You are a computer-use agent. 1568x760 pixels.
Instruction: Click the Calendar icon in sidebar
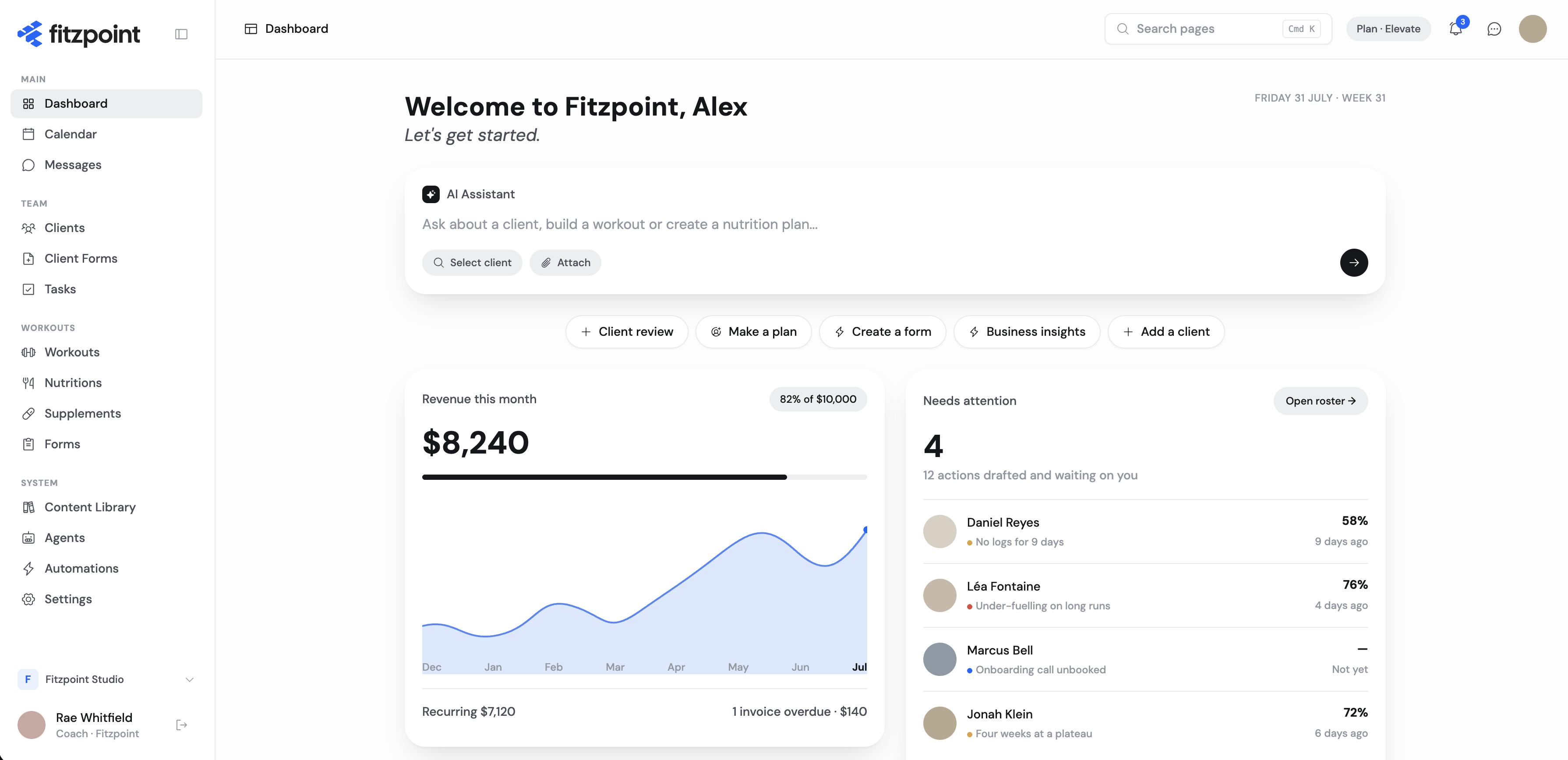(x=28, y=134)
